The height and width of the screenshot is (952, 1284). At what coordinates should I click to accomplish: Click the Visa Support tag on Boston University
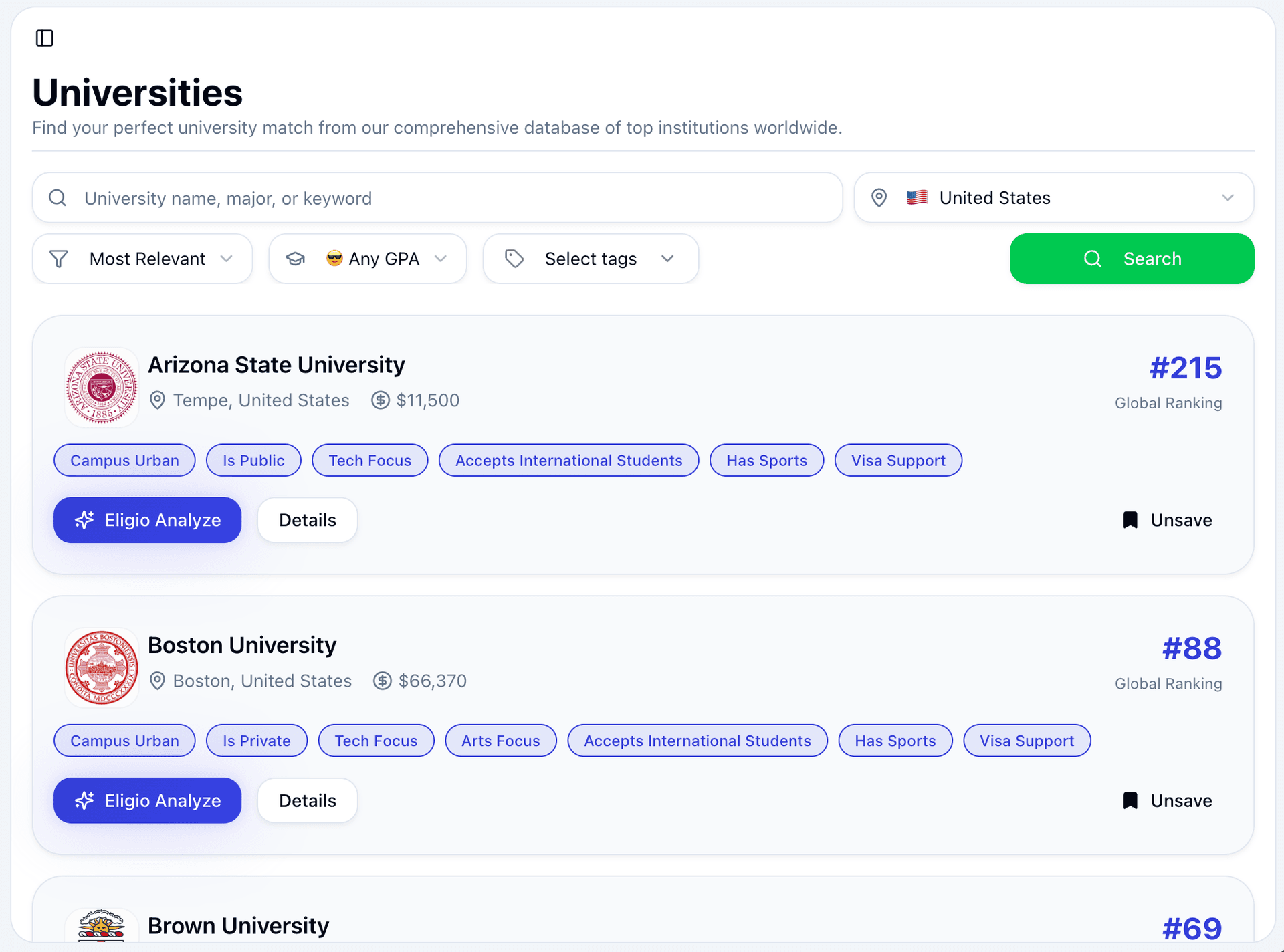pyautogui.click(x=1027, y=741)
